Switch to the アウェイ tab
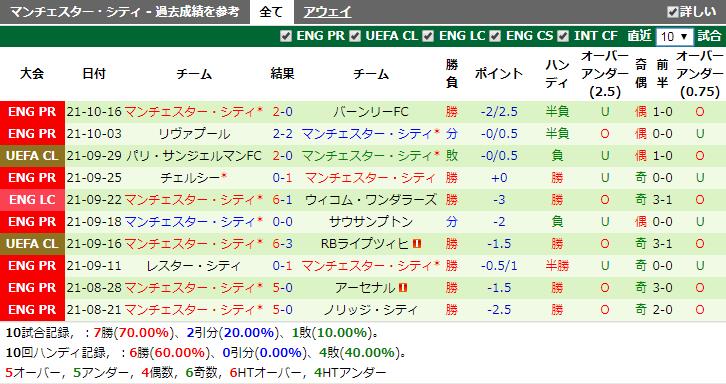Viewport: 726px width, 384px height. point(327,12)
